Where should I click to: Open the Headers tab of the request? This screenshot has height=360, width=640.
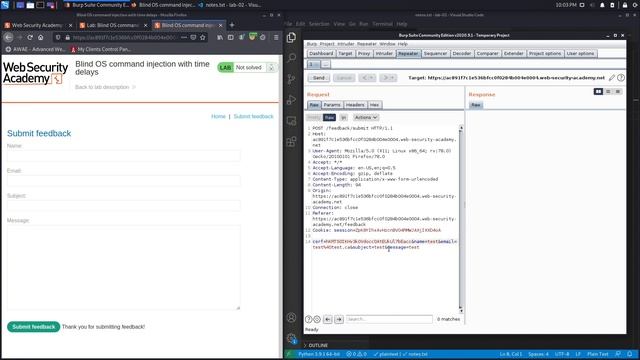(x=355, y=105)
